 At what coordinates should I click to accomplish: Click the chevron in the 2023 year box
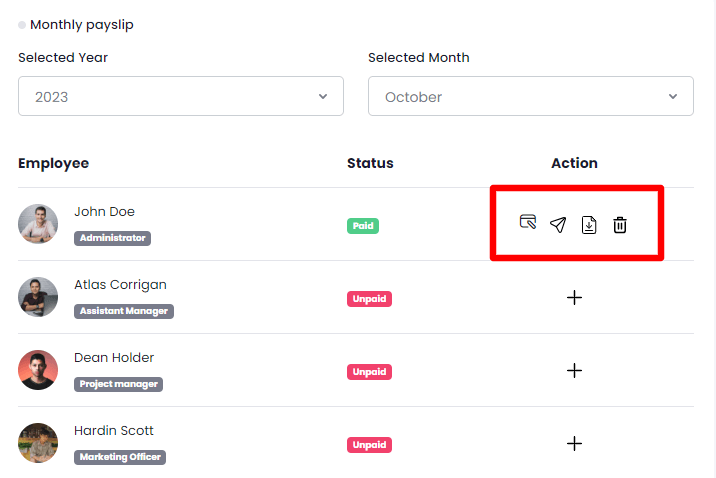pos(323,96)
